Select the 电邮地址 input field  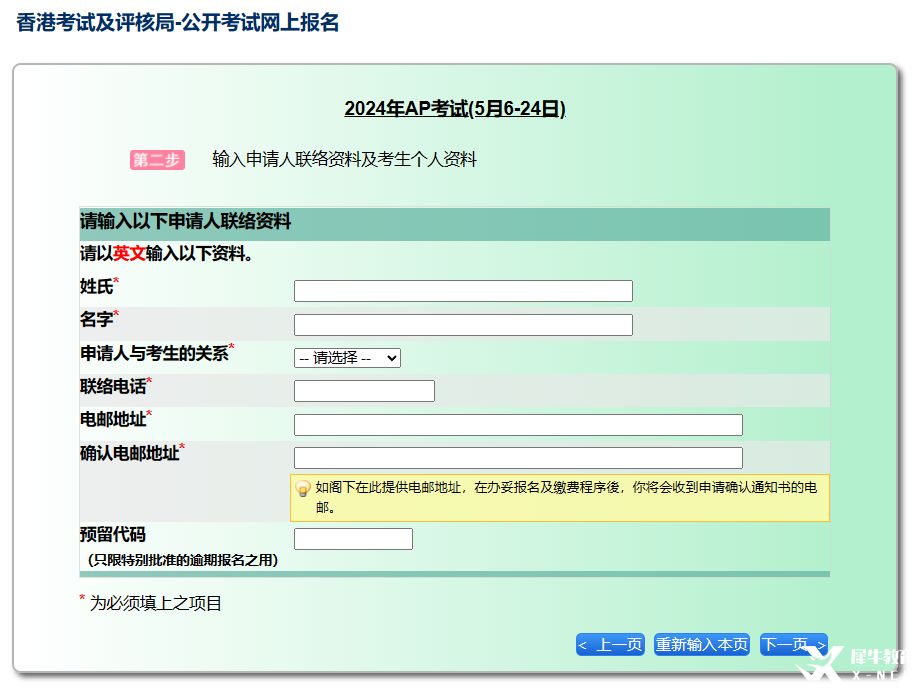(517, 424)
